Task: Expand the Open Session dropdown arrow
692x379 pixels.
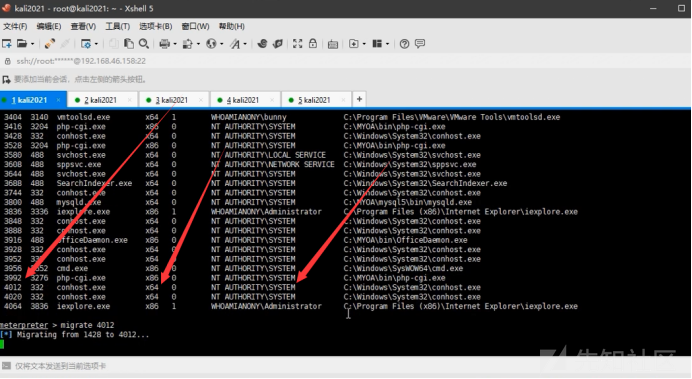Action: [32, 44]
